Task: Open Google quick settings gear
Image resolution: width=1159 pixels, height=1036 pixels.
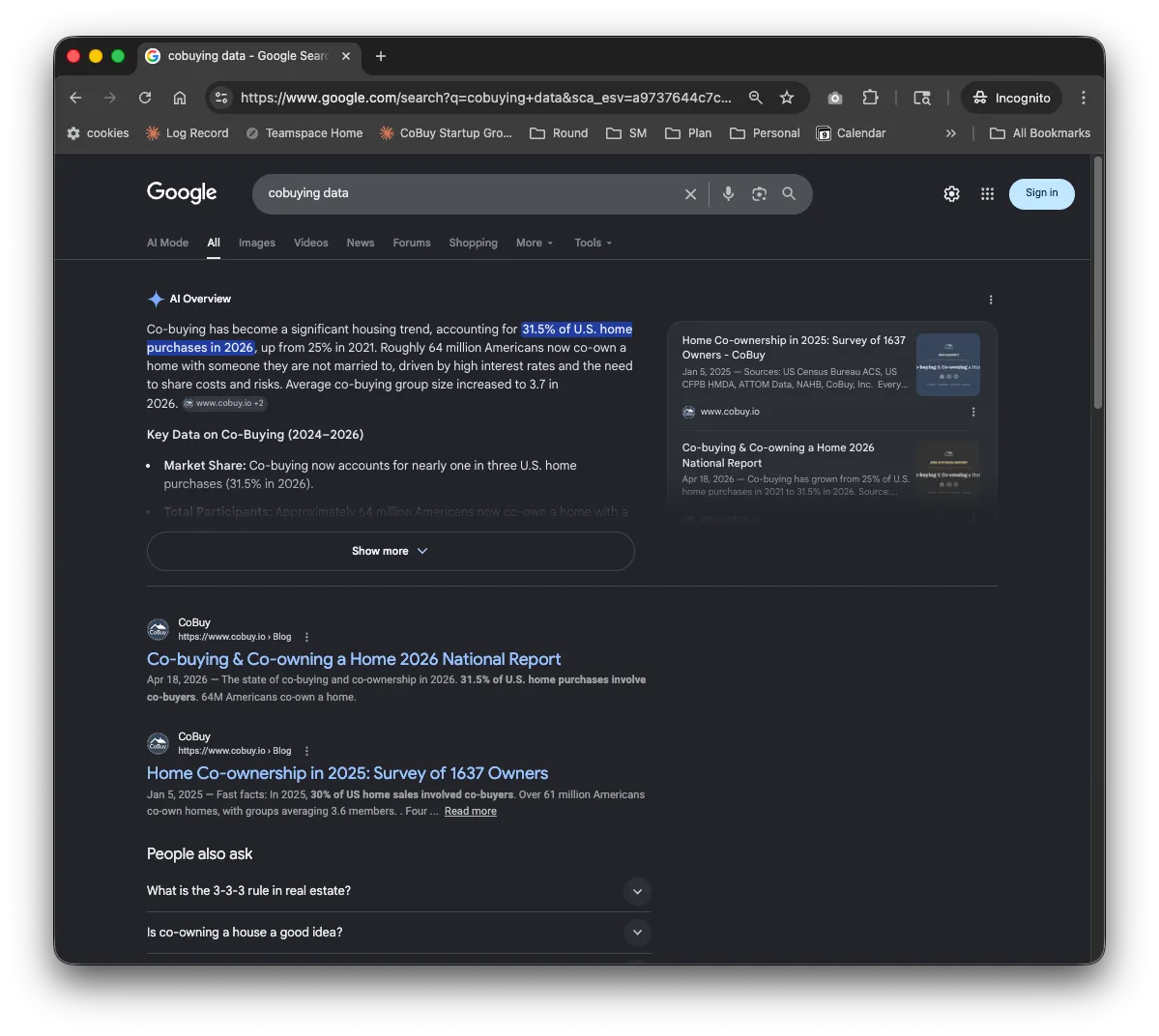Action: click(951, 193)
